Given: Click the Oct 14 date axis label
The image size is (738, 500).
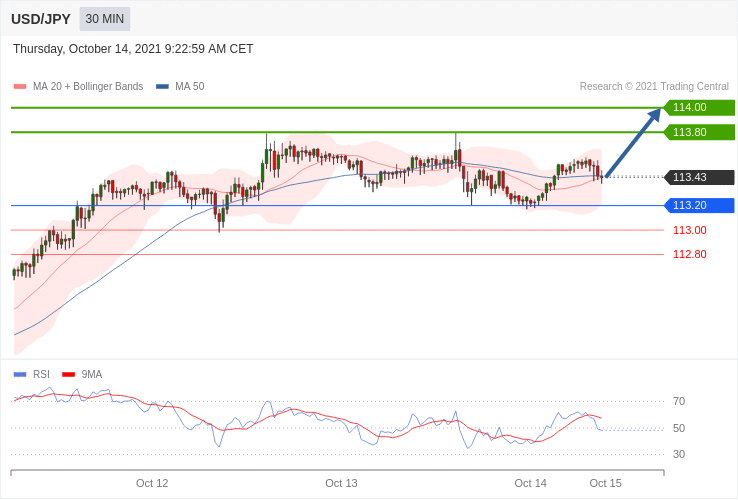Looking at the screenshot, I should click(x=530, y=484).
